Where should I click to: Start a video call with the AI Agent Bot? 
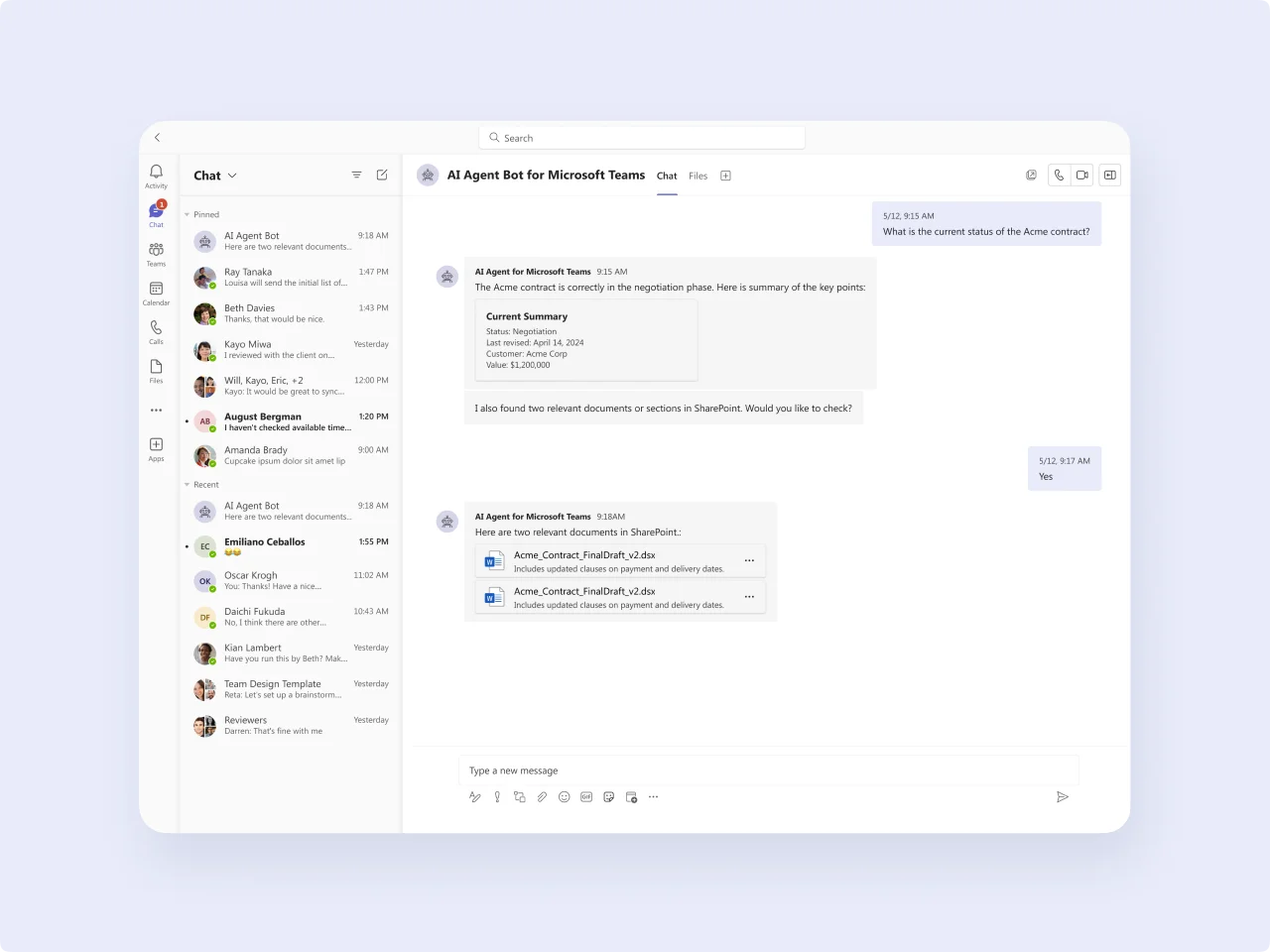pyautogui.click(x=1082, y=175)
